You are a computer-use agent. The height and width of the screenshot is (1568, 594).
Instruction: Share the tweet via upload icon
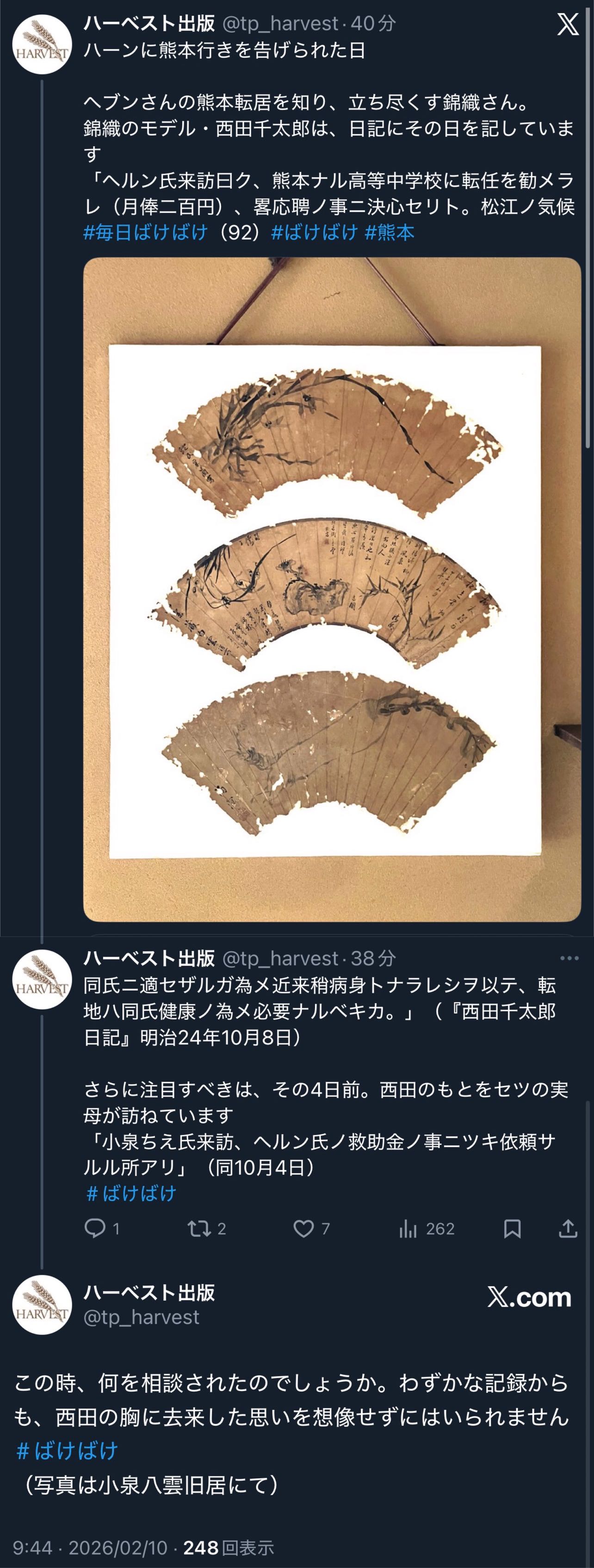567,1228
